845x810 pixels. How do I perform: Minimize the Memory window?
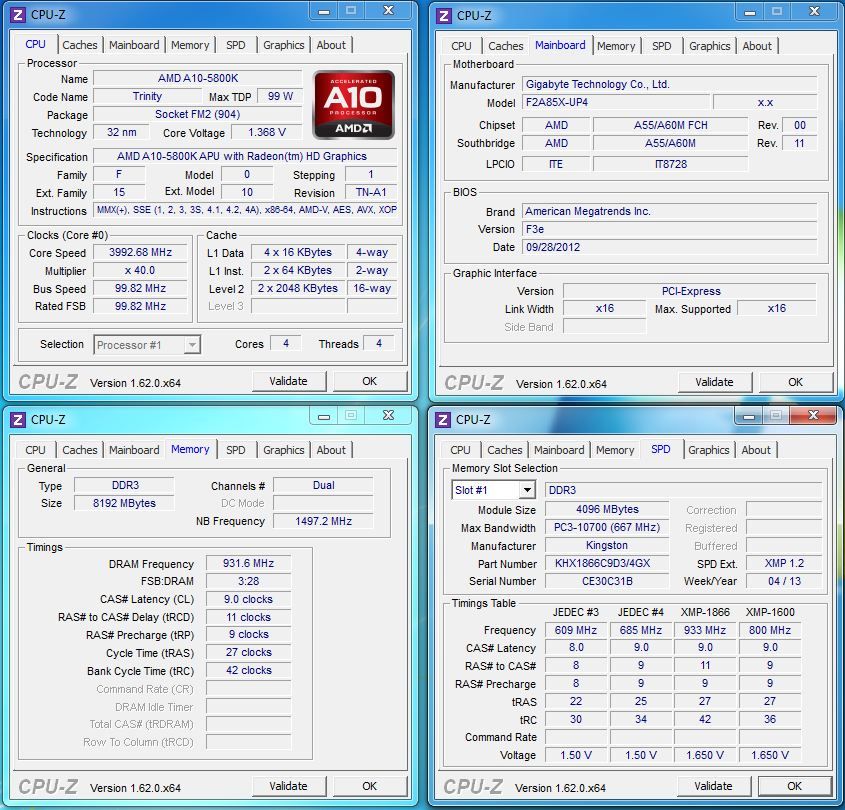pos(324,416)
